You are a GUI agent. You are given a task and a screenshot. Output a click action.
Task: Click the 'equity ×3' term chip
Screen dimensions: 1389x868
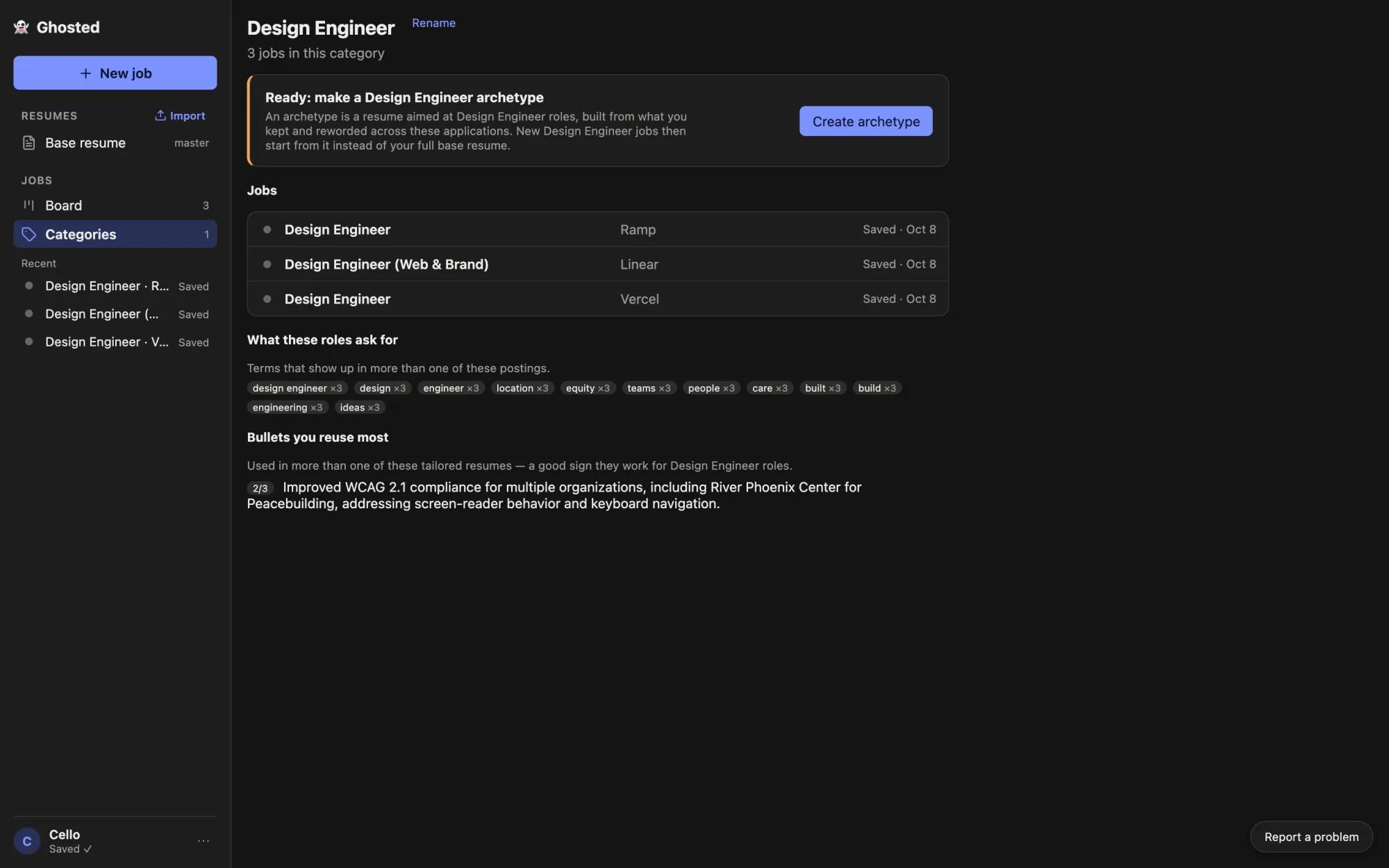(x=588, y=388)
